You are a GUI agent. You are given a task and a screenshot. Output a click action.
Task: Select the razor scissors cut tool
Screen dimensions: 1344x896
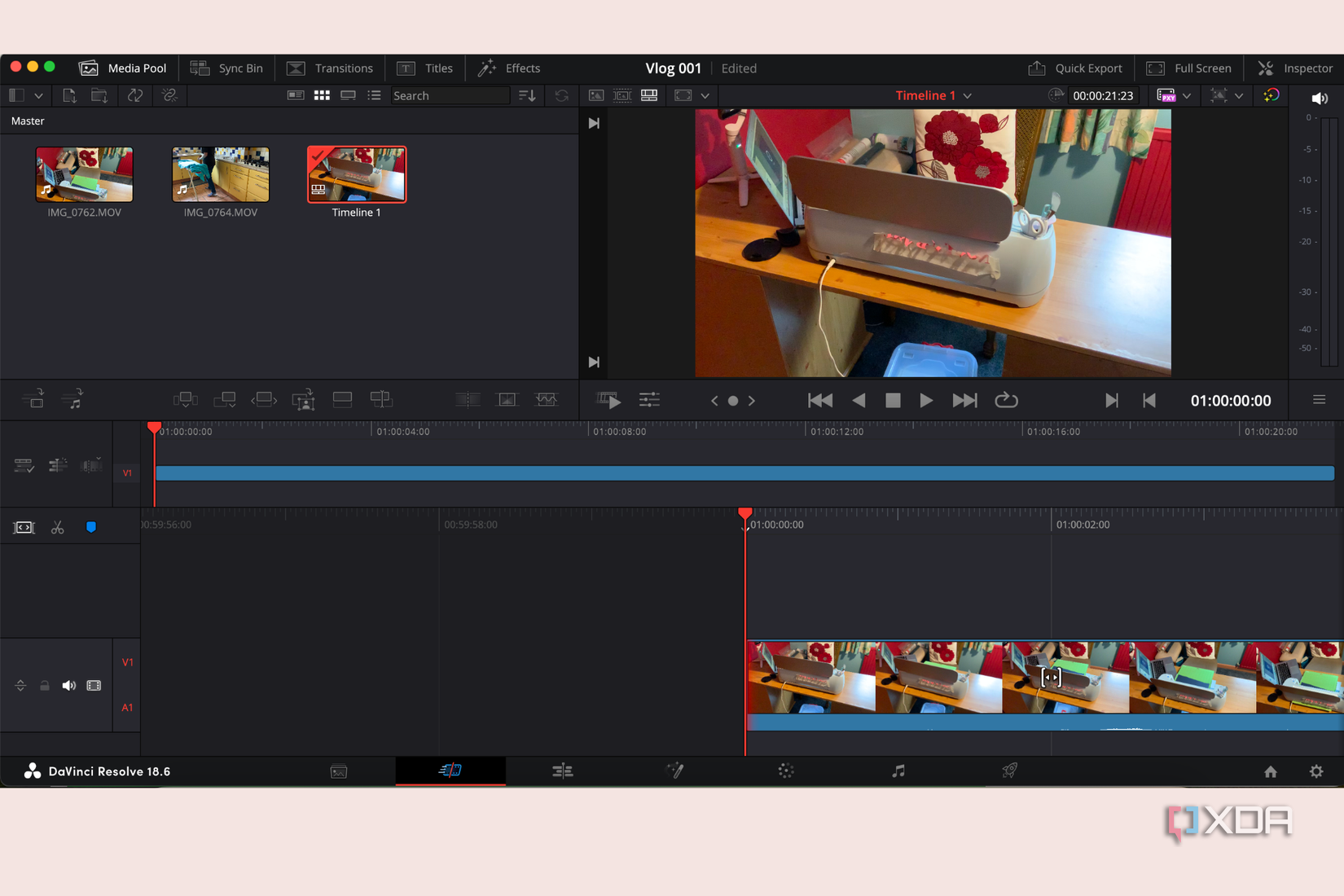[57, 528]
